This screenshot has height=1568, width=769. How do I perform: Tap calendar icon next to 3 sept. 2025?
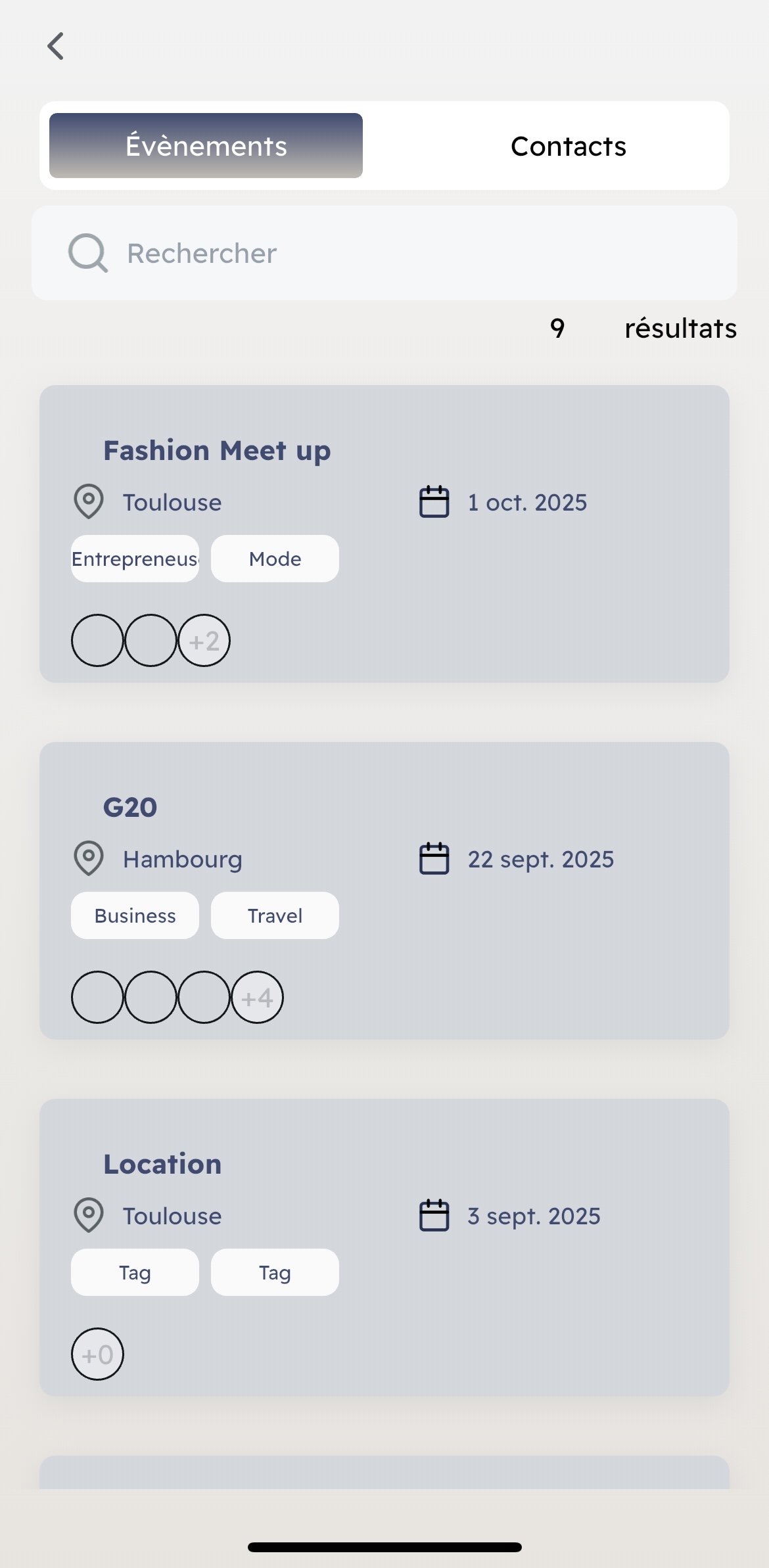pyautogui.click(x=434, y=1216)
